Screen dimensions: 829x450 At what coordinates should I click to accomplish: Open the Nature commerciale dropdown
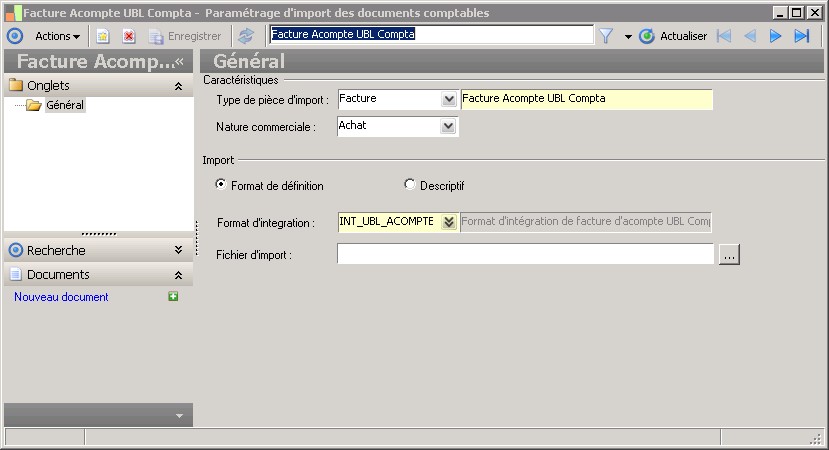pos(448,126)
